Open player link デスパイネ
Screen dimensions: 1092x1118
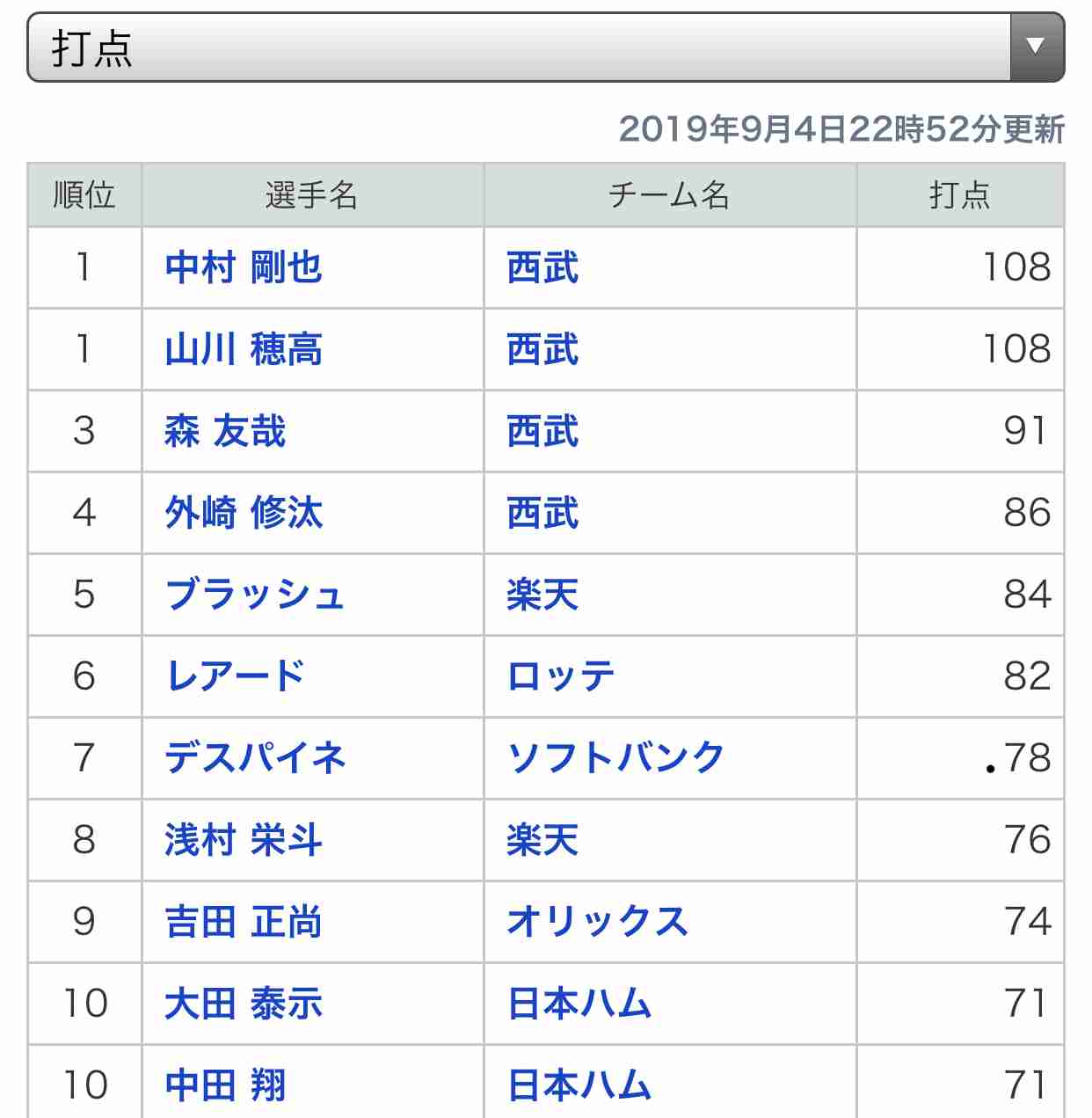pyautogui.click(x=255, y=758)
